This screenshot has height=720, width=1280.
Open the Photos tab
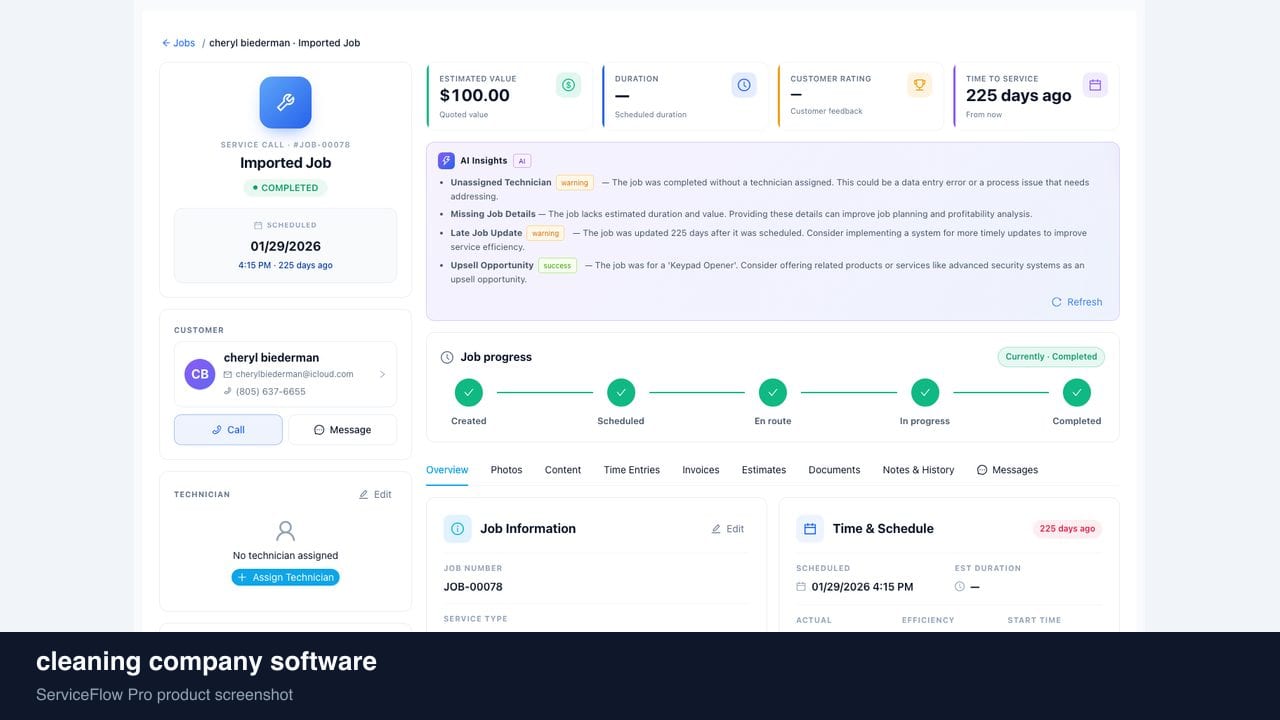pos(506,470)
